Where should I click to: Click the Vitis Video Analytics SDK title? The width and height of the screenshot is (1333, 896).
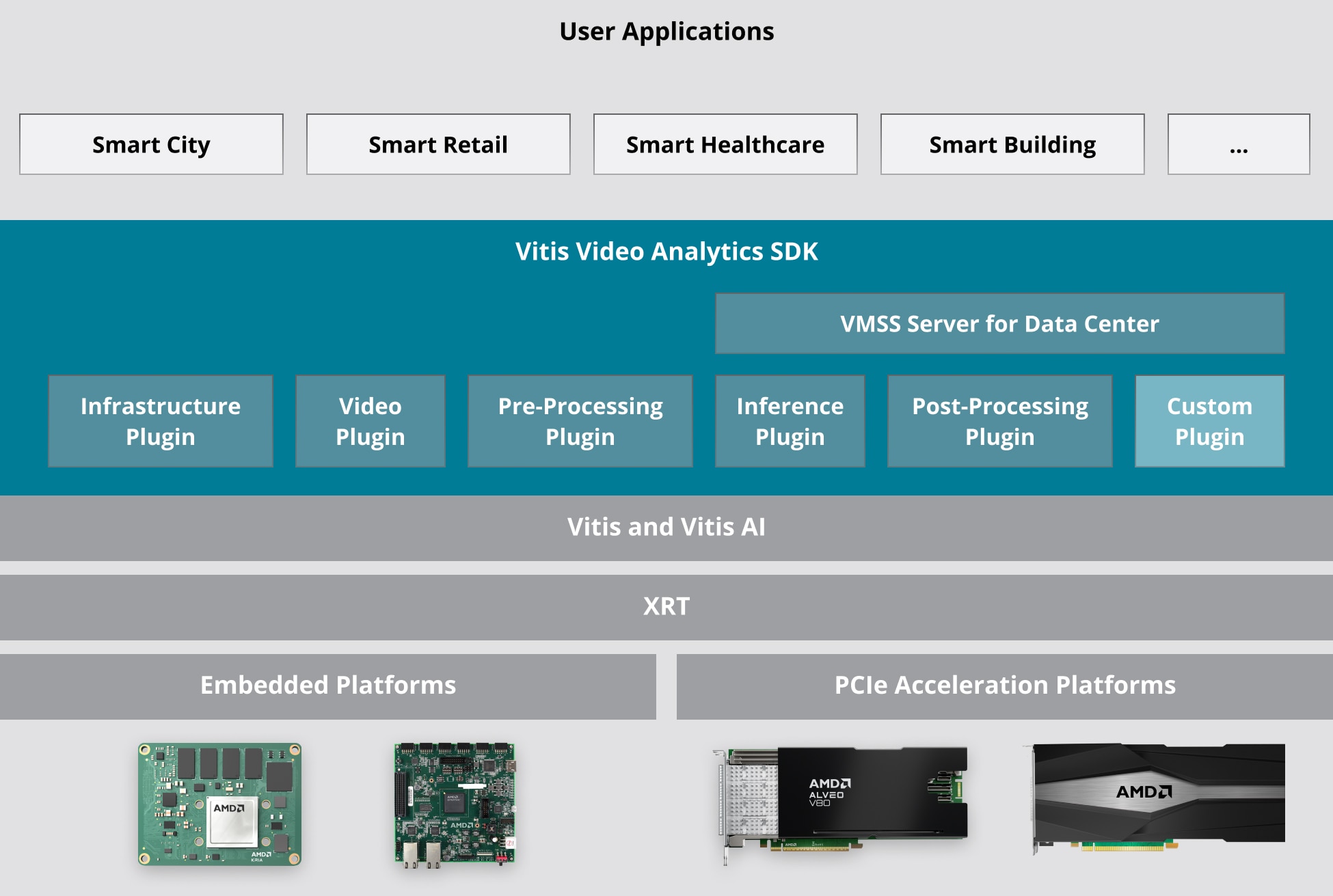pos(666,252)
